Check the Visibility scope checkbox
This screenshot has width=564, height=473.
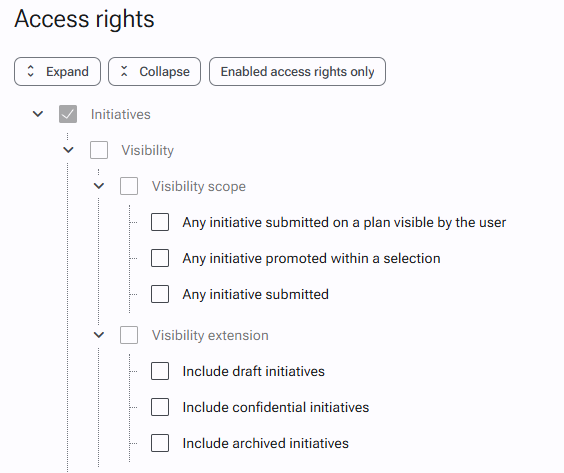tap(129, 186)
